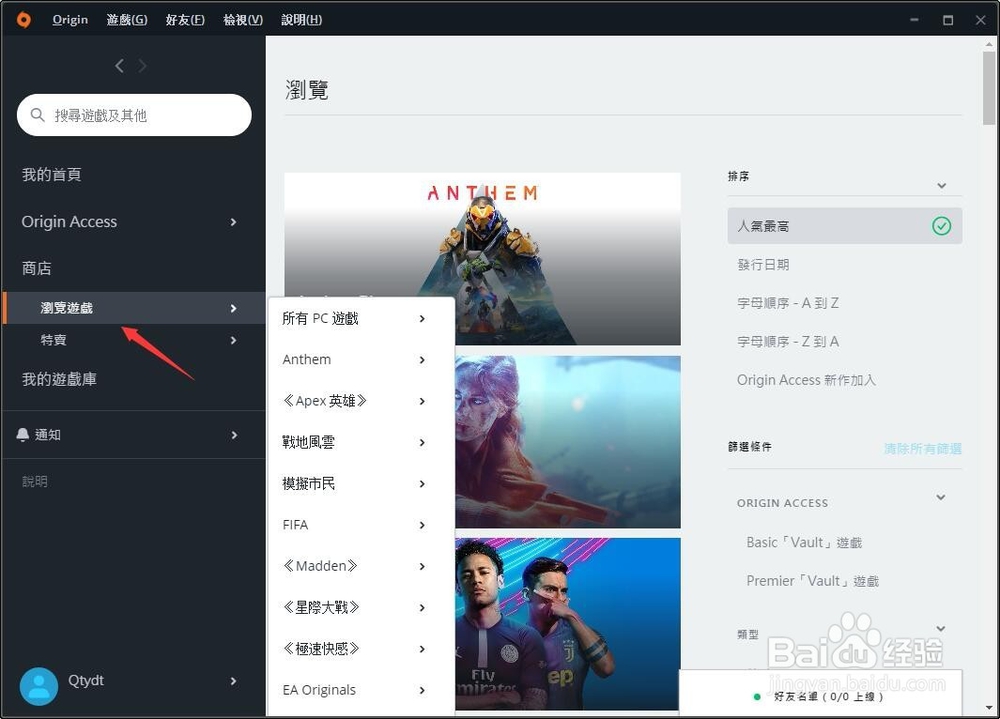Filter by Premier「Vault」遊戲
The image size is (1000, 719).
(x=812, y=581)
